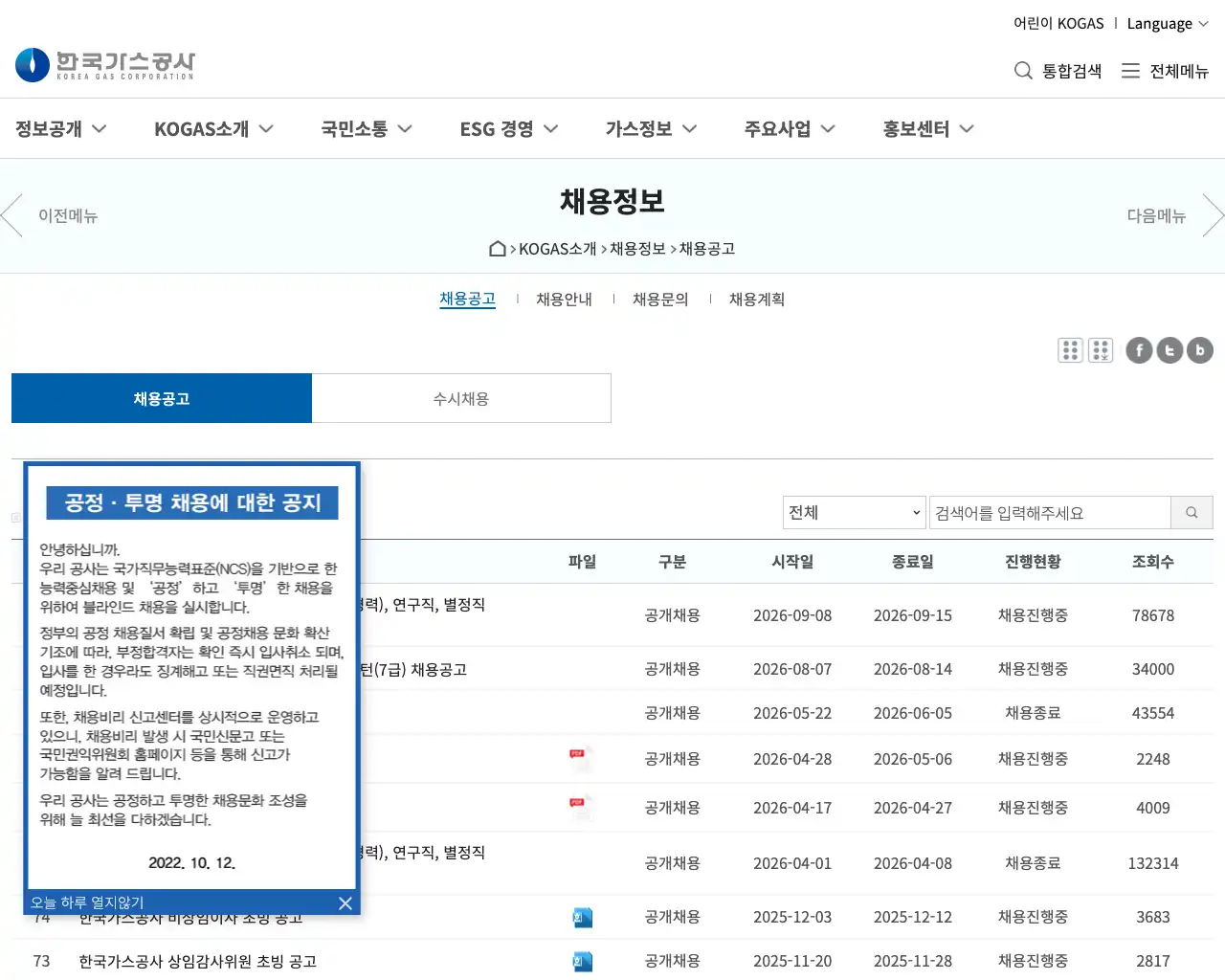Switch to the 채용문의 sub-menu

point(660,299)
